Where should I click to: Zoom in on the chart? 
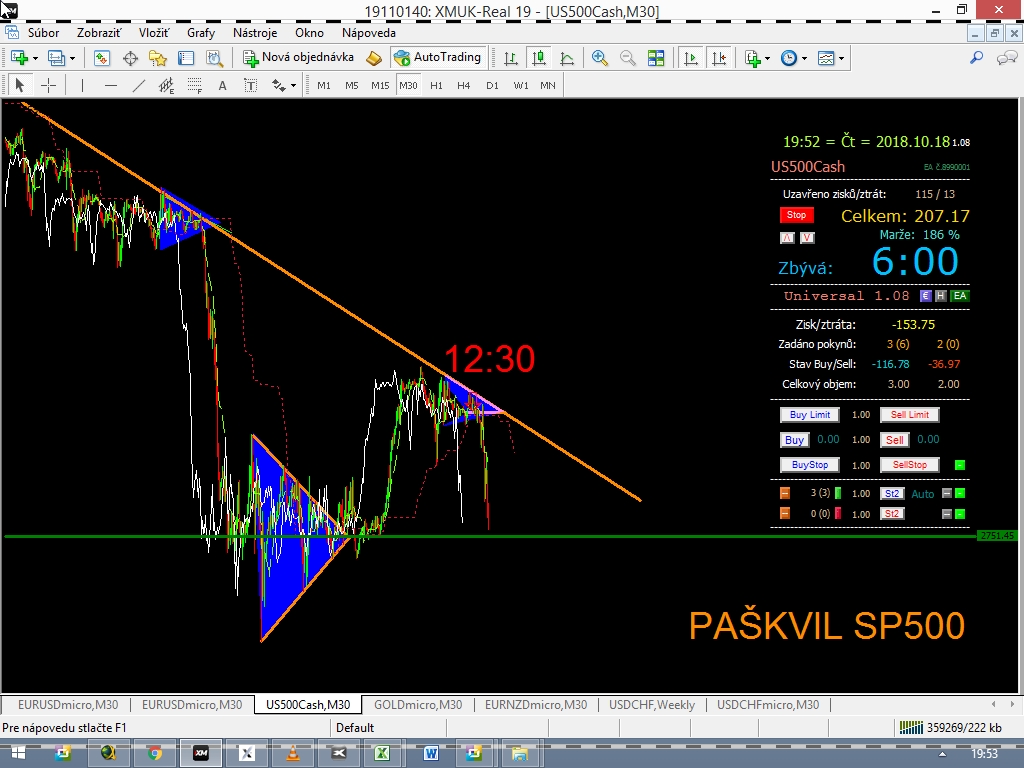599,58
